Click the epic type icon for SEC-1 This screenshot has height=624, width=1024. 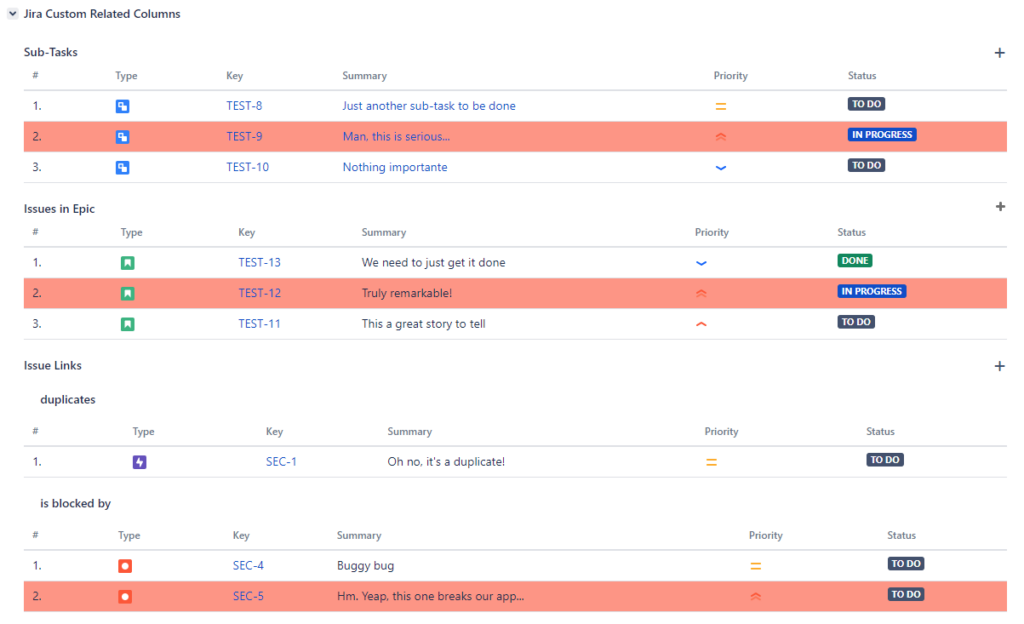(139, 462)
